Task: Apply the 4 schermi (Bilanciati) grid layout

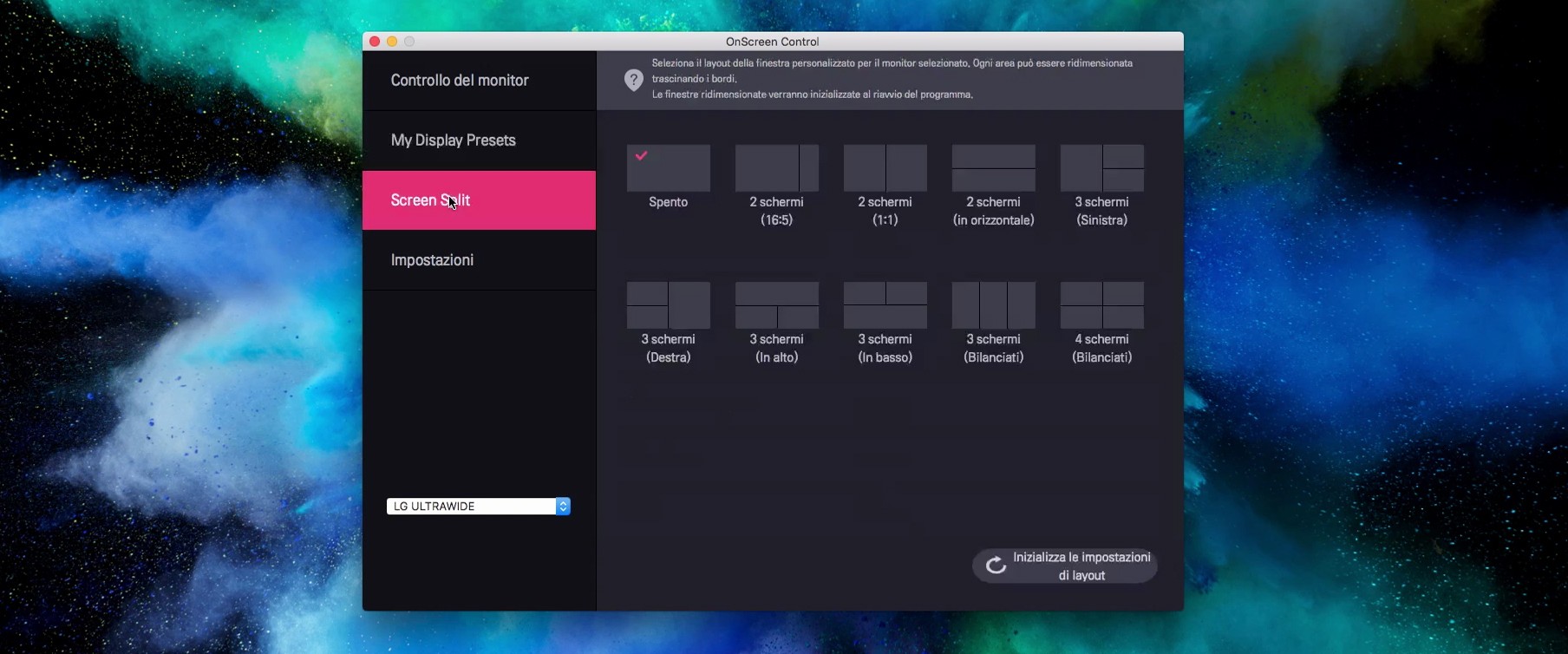Action: tap(1101, 305)
